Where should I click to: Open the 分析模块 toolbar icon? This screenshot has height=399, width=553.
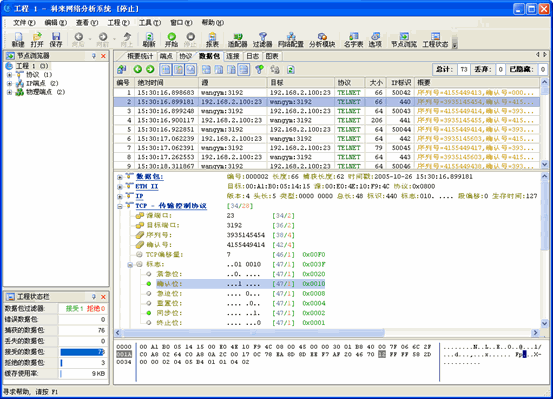click(322, 40)
